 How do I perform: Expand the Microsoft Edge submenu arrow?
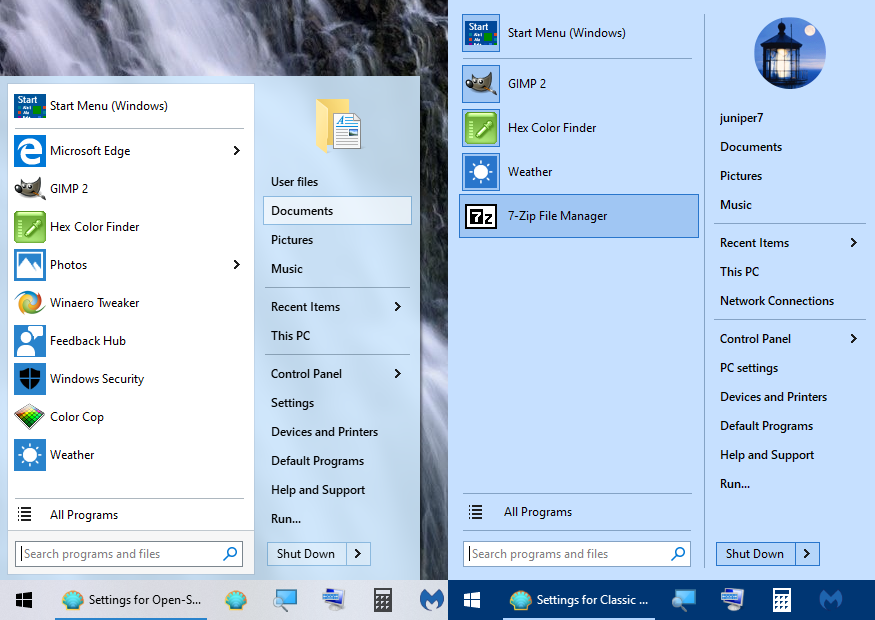coord(237,151)
